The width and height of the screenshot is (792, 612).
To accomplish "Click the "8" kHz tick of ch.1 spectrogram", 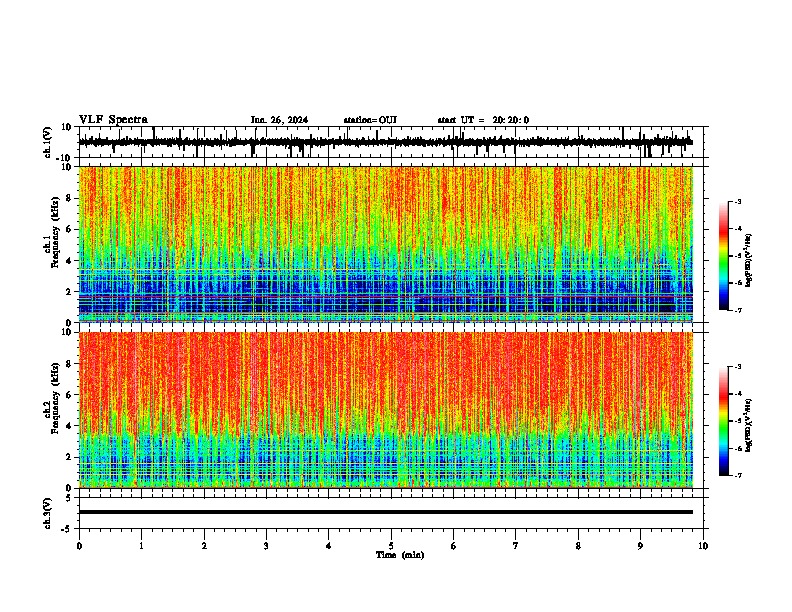I will point(70,198).
